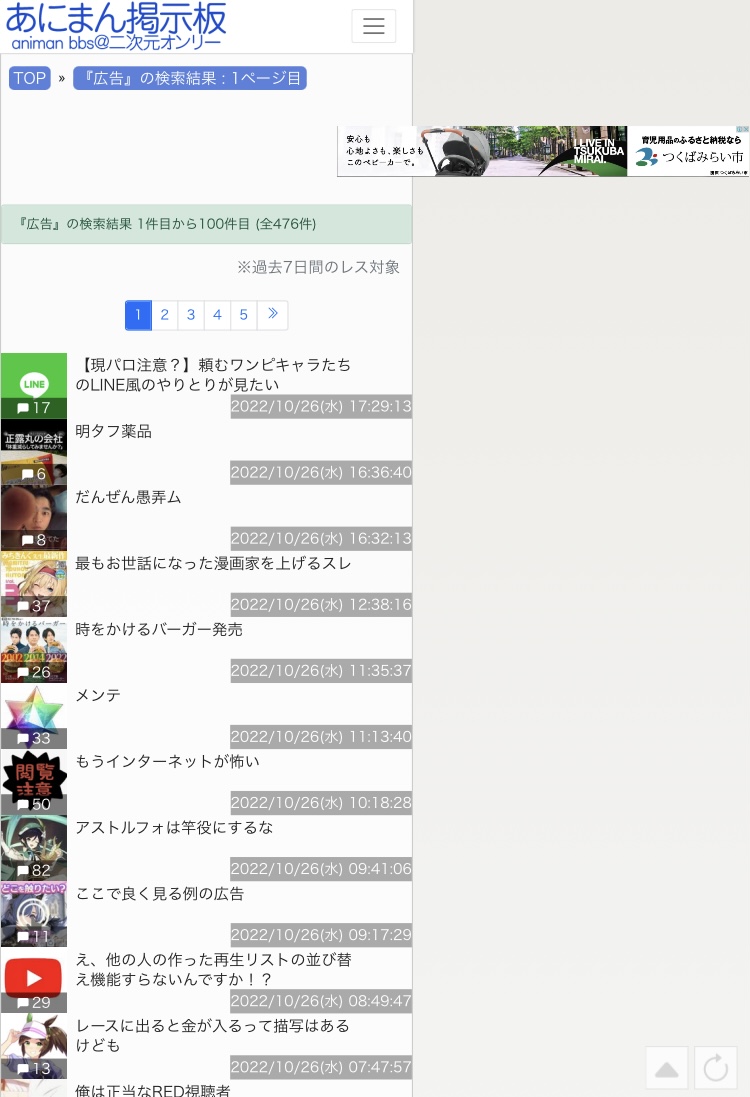Click timestamp 2022/10/26(水) 11:13:40
Viewport: 750px width, 1097px height.
(321, 737)
